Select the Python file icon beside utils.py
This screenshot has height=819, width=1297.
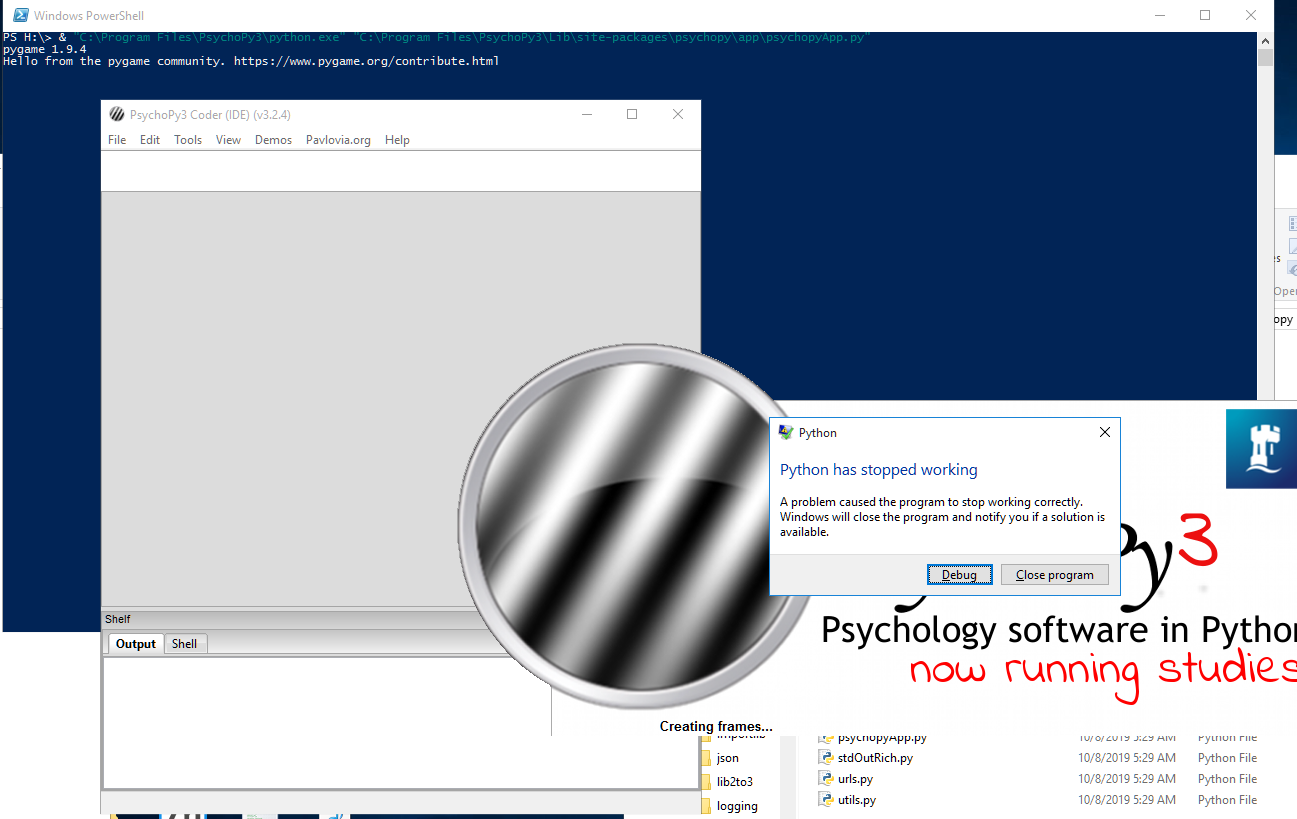(824, 799)
